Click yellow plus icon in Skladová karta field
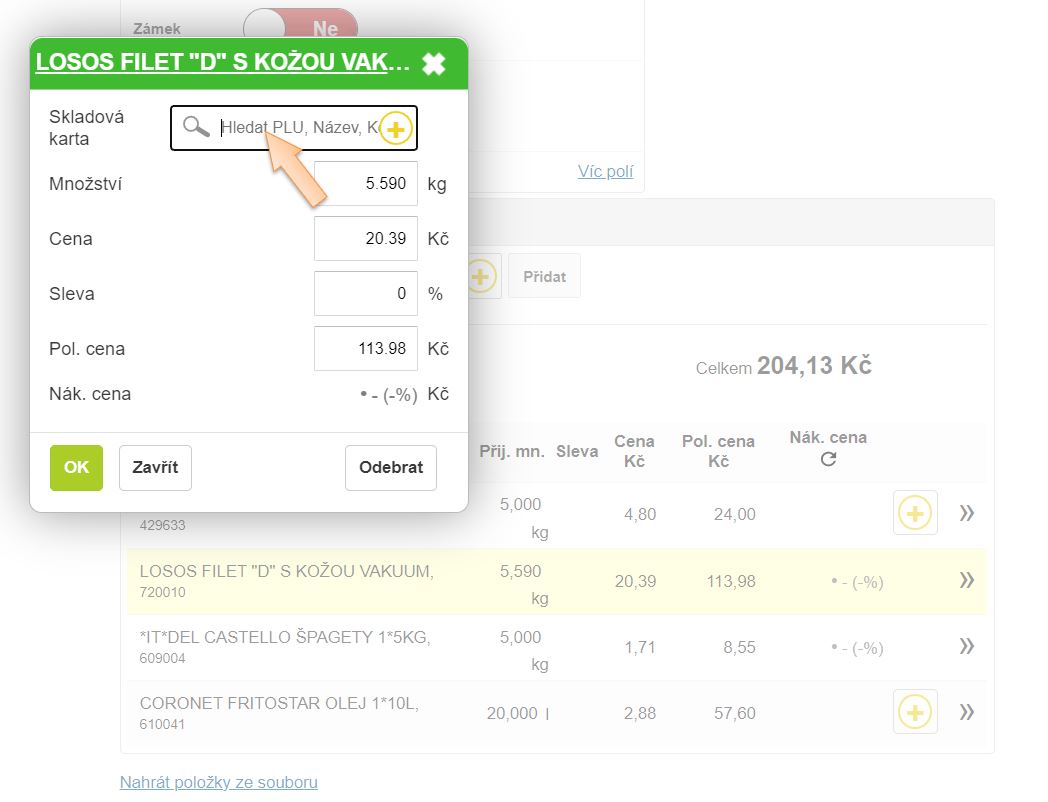Image resolution: width=1048 pixels, height=802 pixels. [x=396, y=129]
